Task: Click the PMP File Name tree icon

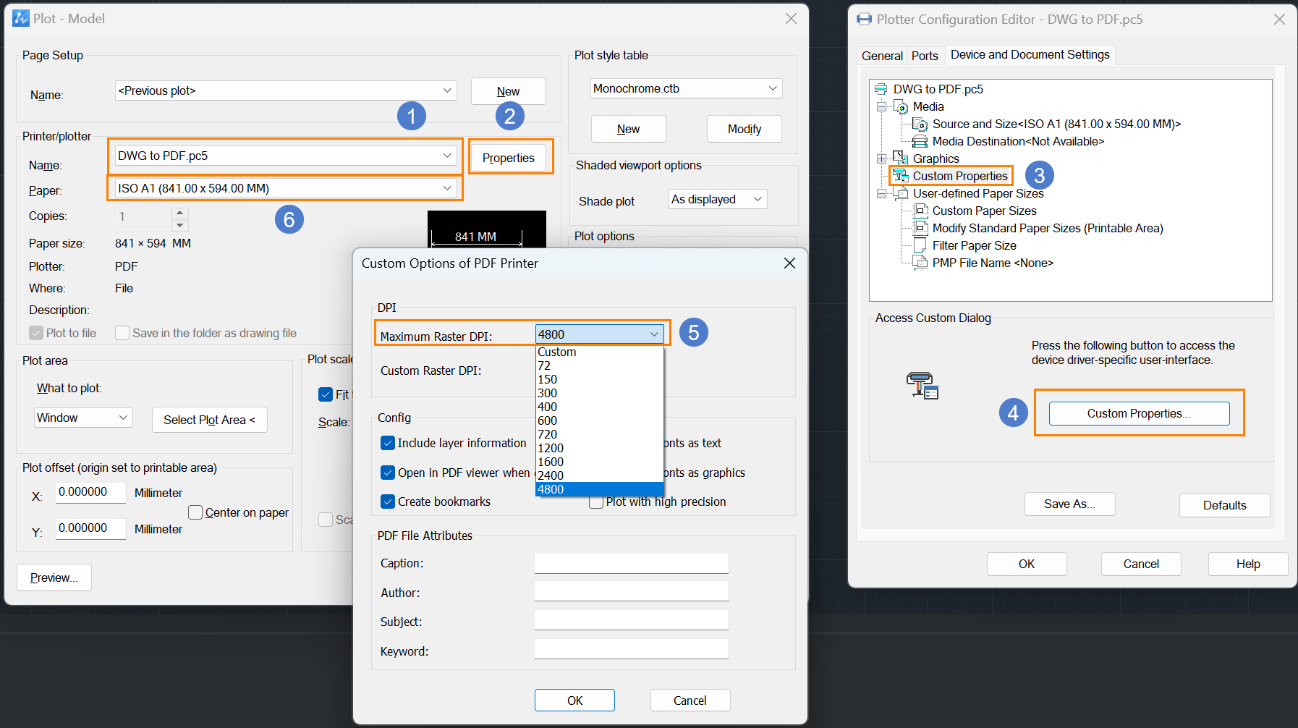Action: (x=920, y=263)
